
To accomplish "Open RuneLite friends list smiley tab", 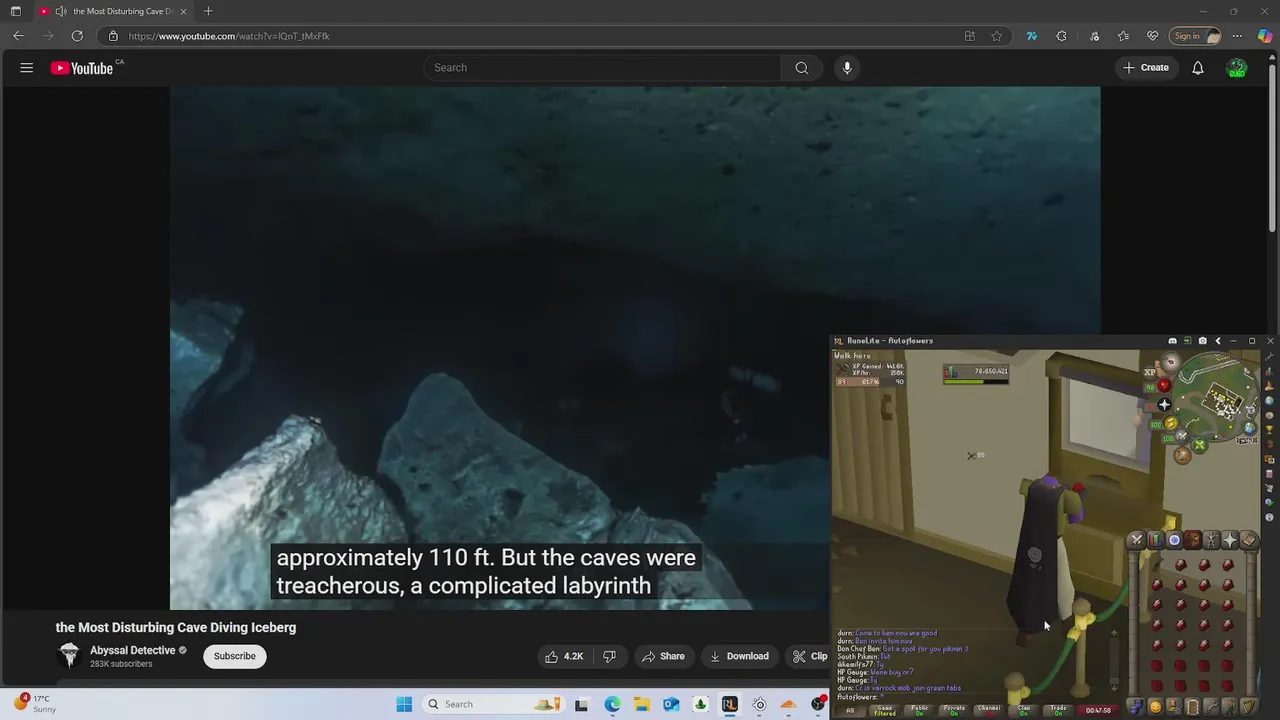I will pos(1156,707).
